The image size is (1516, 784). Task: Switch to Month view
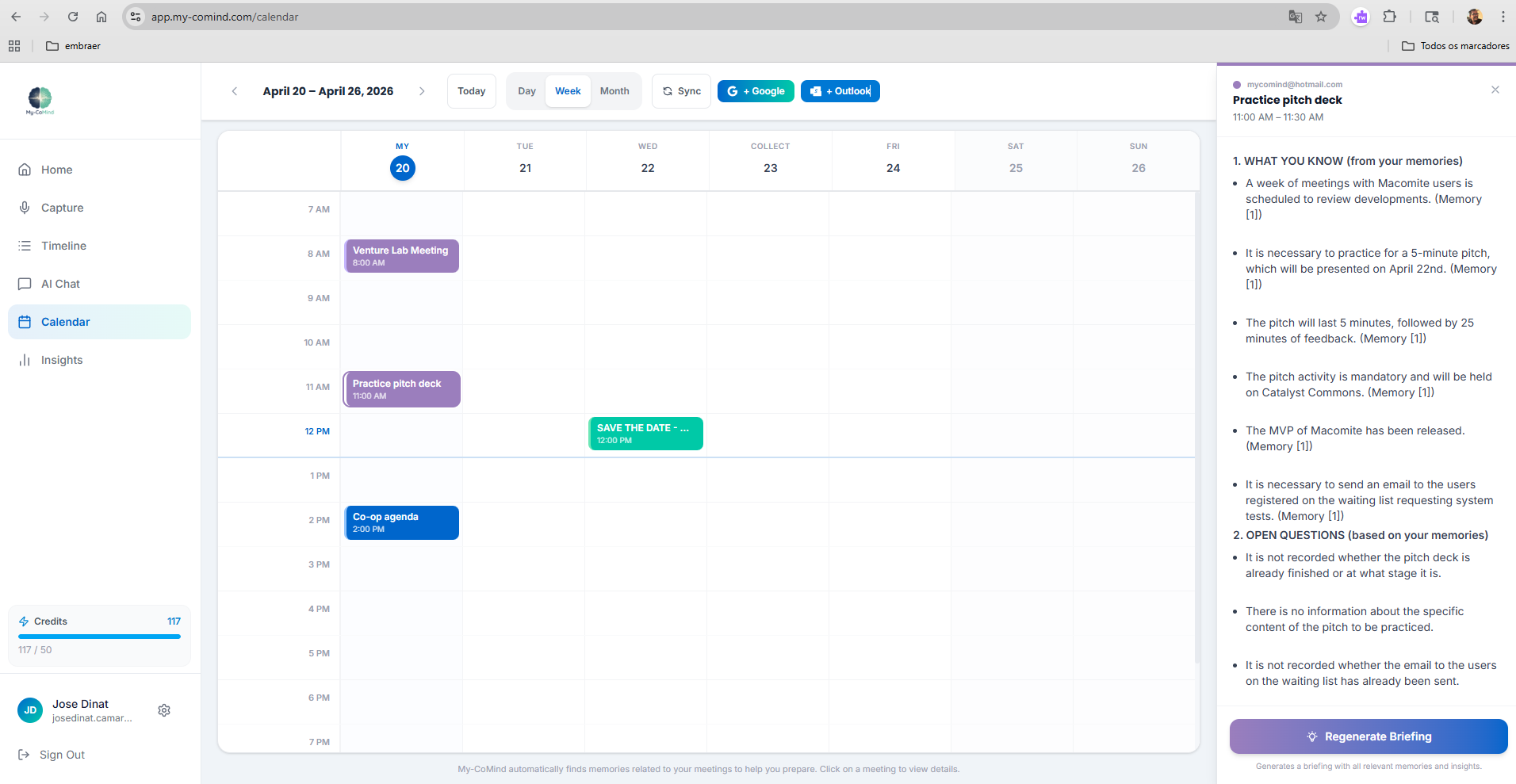coord(614,91)
